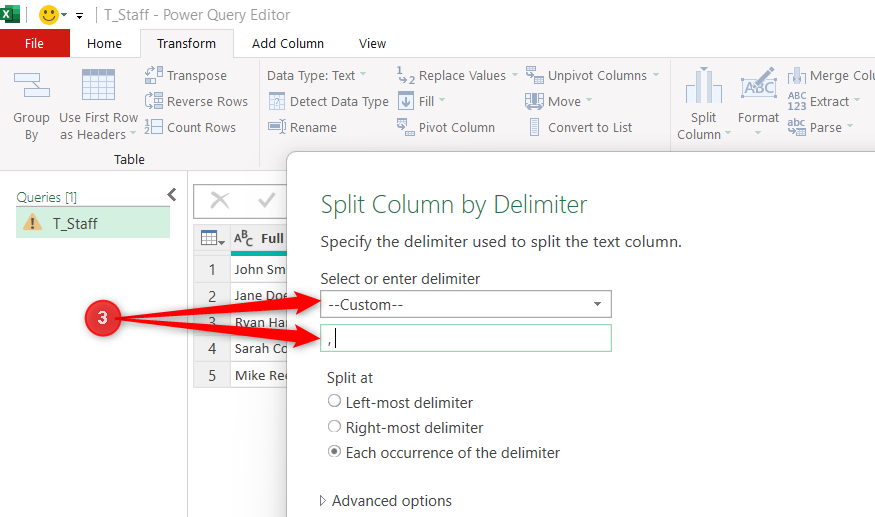The height and width of the screenshot is (517, 875).
Task: Click the warning icon beside T_Staff
Action: [32, 223]
